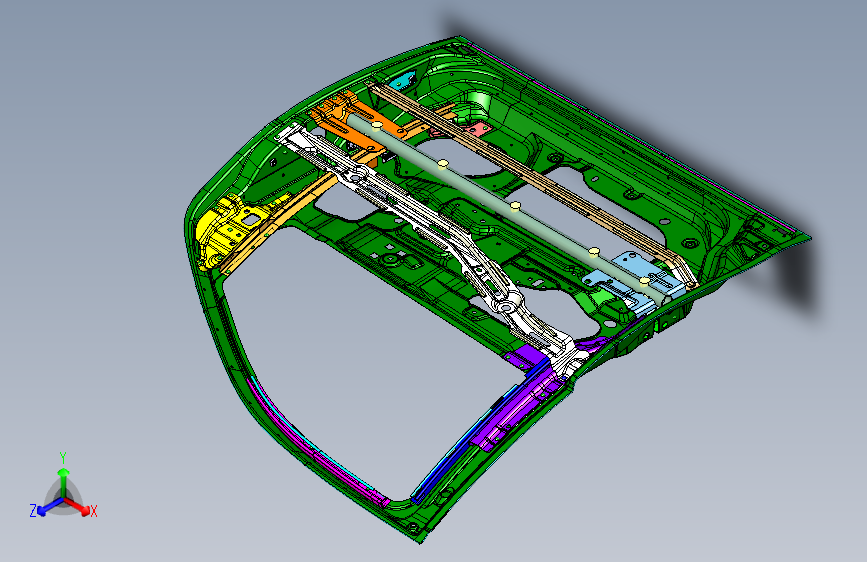Select the long tan reinforcement strip
Screen dimensions: 867x562
(x=531, y=177)
